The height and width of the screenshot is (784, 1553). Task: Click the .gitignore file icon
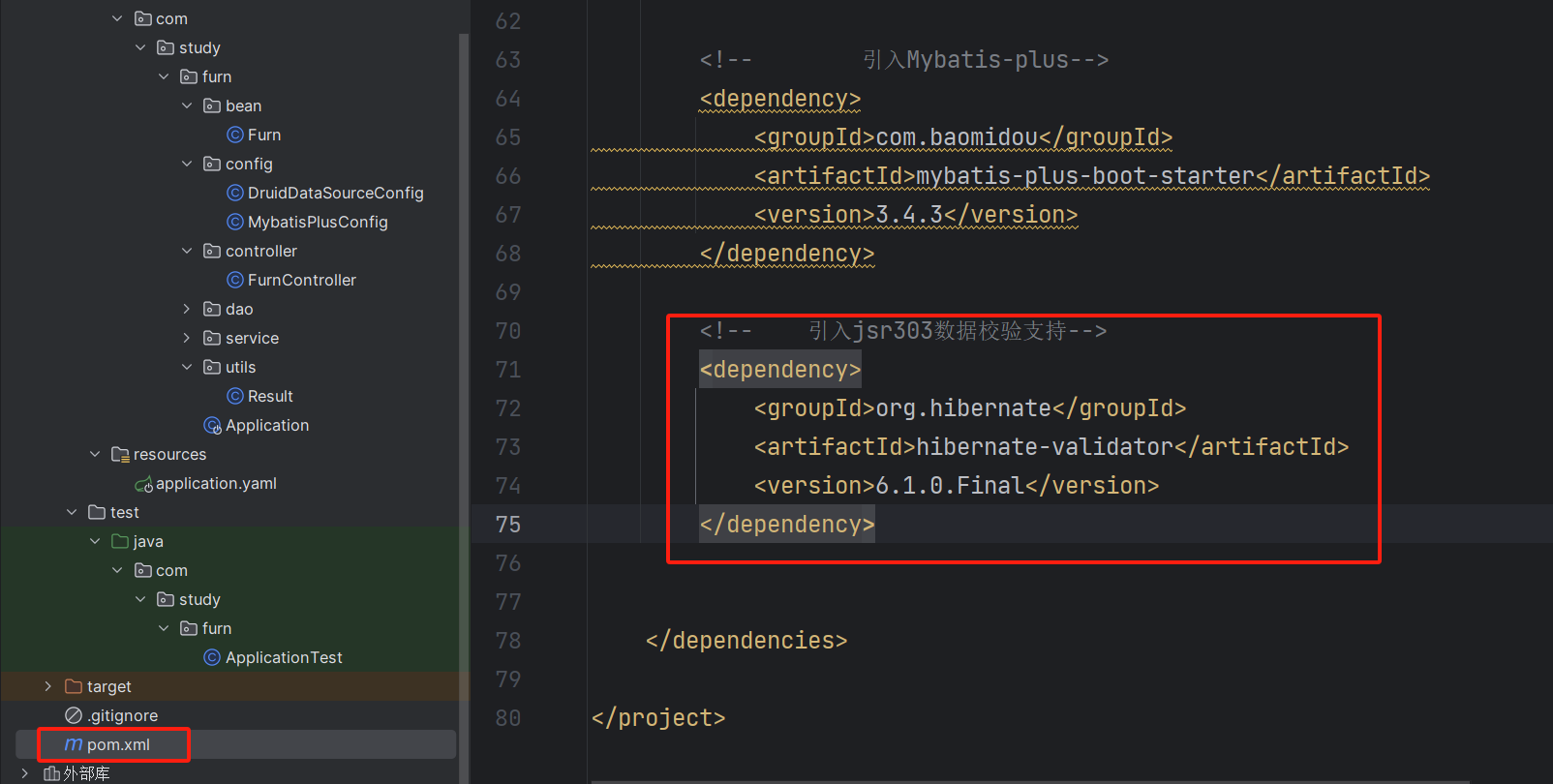pos(74,715)
